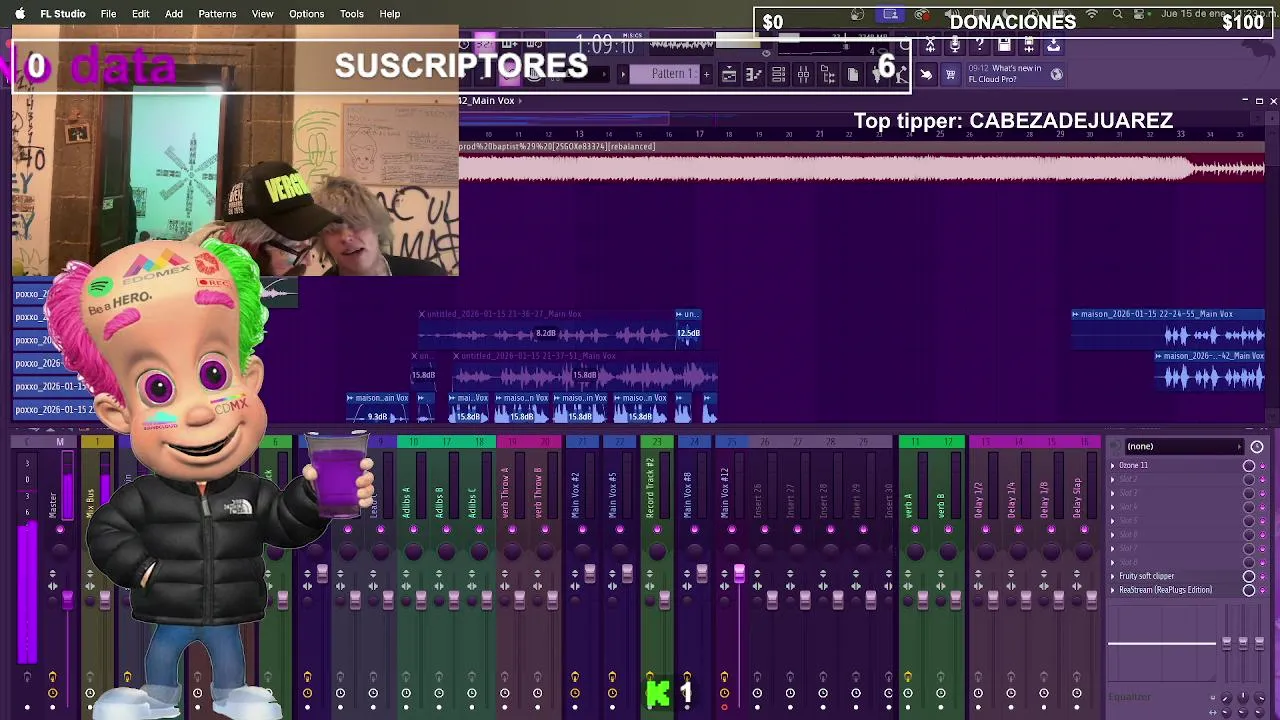Click the clock icon under Adlibs A track
The height and width of the screenshot is (720, 1280).
click(x=406, y=693)
